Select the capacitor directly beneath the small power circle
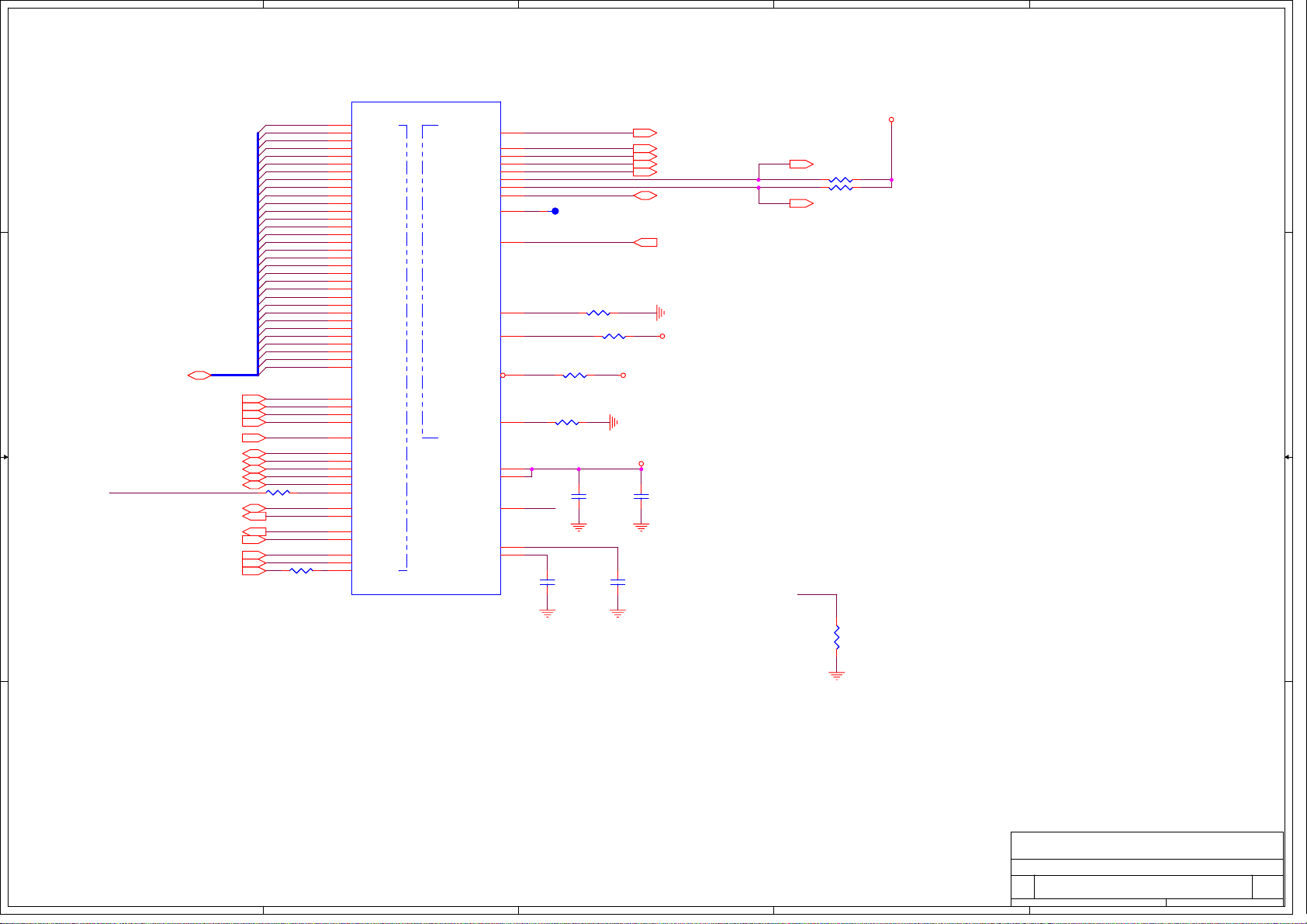The width and height of the screenshot is (1307, 924). click(x=641, y=497)
